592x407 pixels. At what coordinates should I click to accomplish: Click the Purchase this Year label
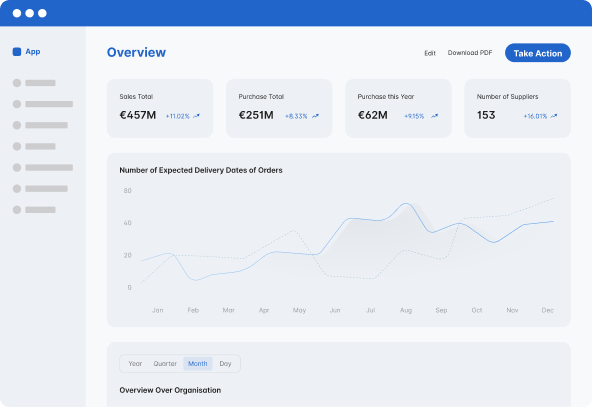point(386,97)
